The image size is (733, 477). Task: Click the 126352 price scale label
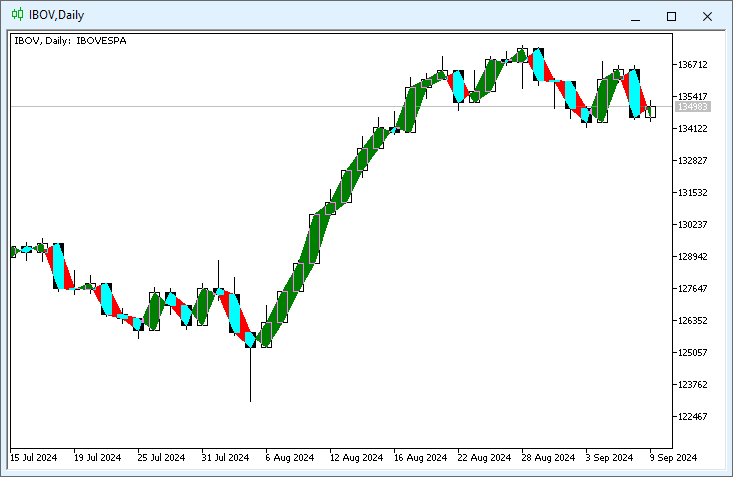[x=692, y=321]
